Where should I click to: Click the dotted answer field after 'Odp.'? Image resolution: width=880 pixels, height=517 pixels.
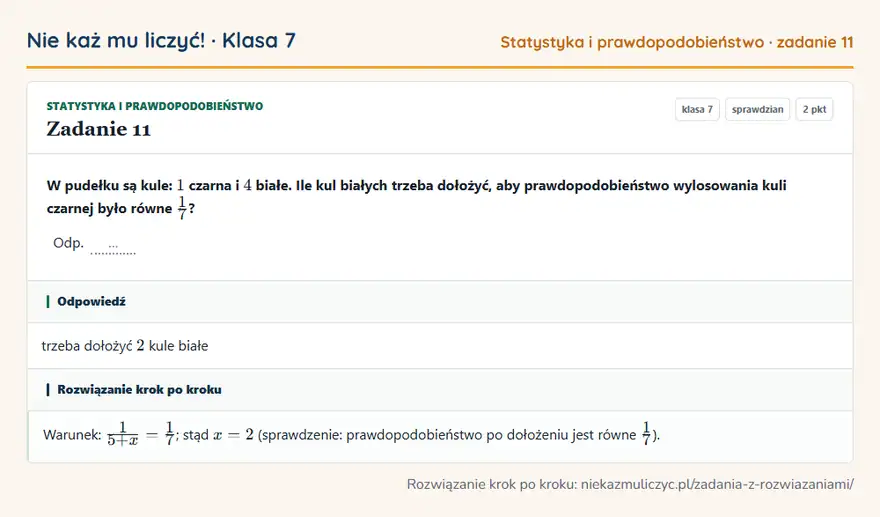click(x=113, y=246)
